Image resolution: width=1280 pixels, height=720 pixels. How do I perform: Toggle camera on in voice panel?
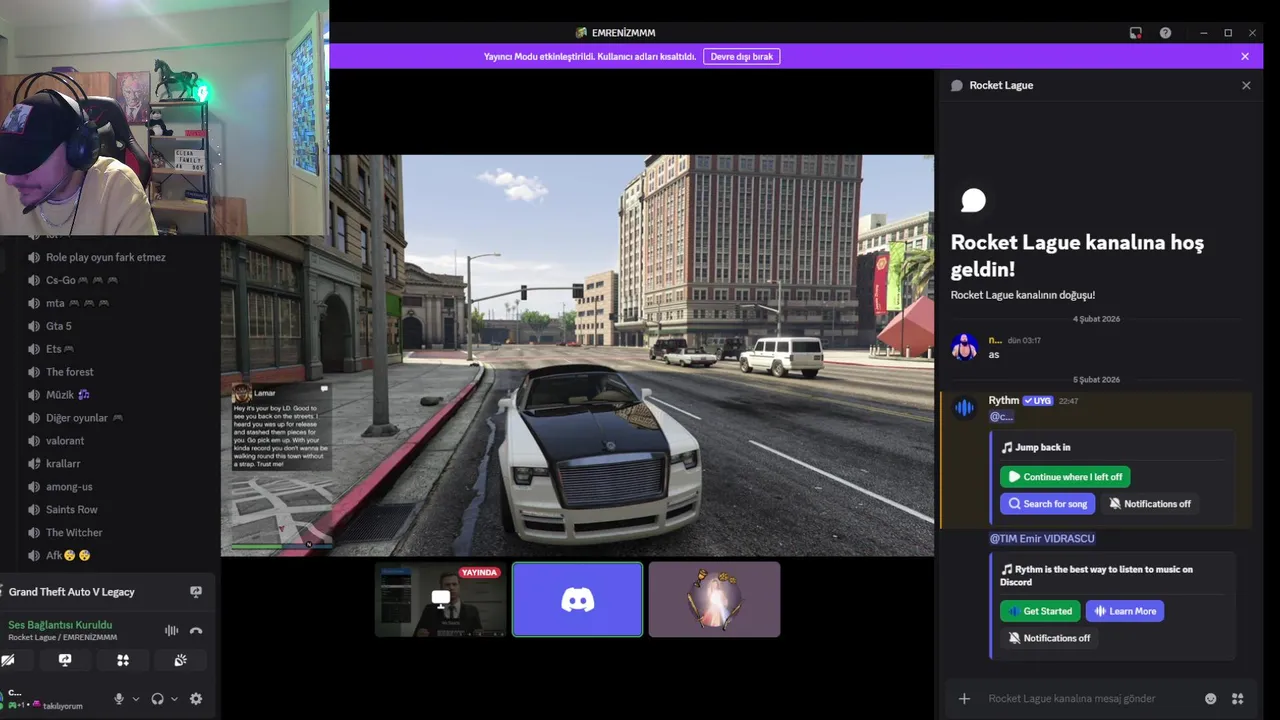tap(8, 660)
